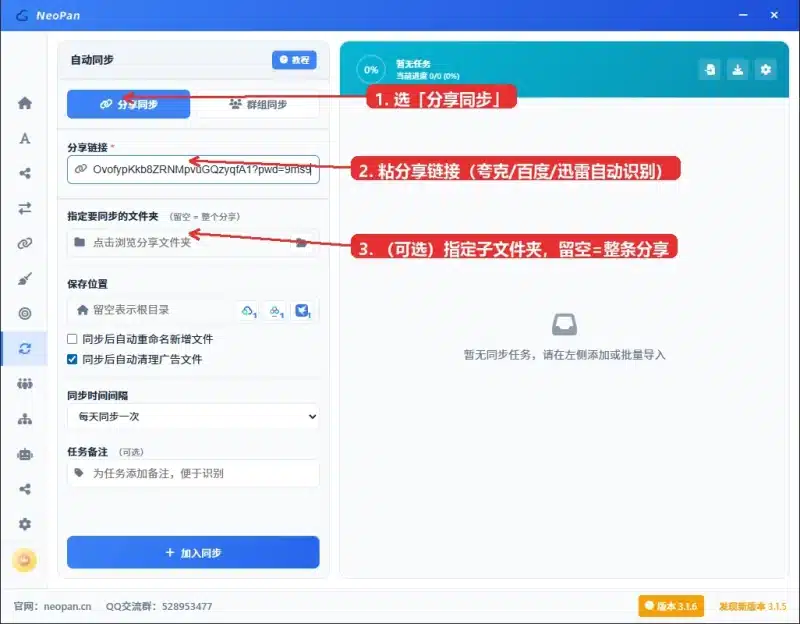Click the file import icon in task header

(x=710, y=70)
